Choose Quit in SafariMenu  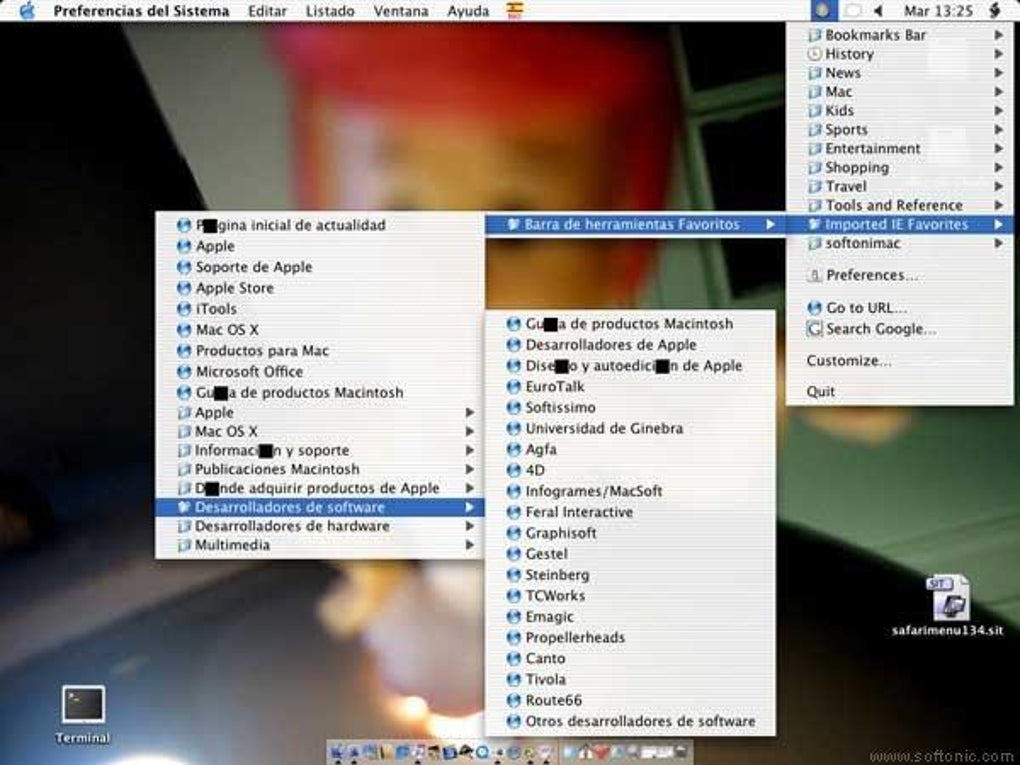(900, 392)
